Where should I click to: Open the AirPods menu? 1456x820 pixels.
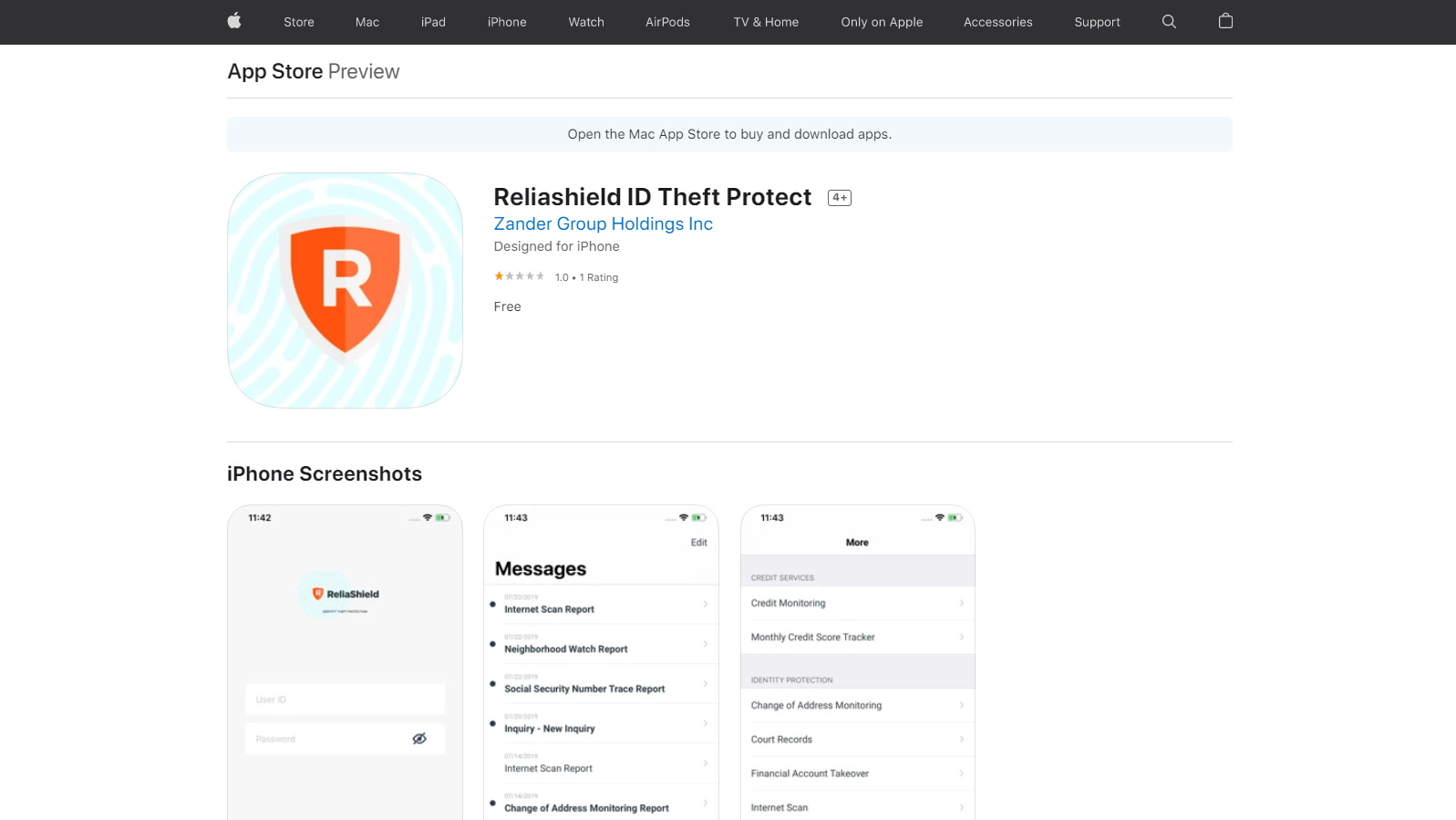[x=667, y=22]
